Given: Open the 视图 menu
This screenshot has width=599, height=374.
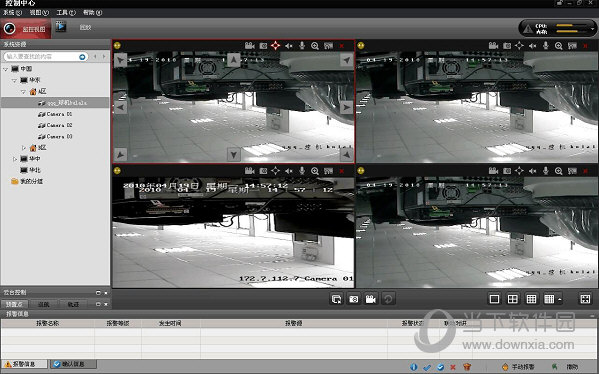Looking at the screenshot, I should [x=39, y=13].
